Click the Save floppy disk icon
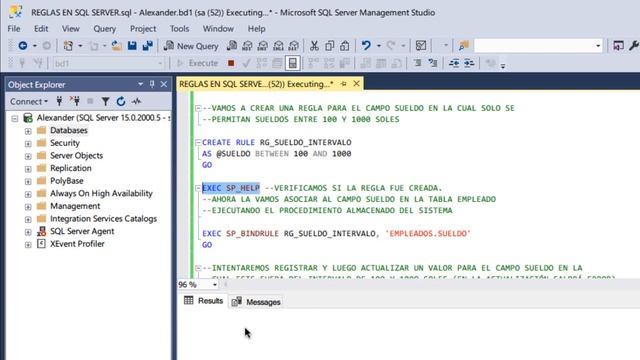The width and height of the screenshot is (640, 360). [x=132, y=46]
